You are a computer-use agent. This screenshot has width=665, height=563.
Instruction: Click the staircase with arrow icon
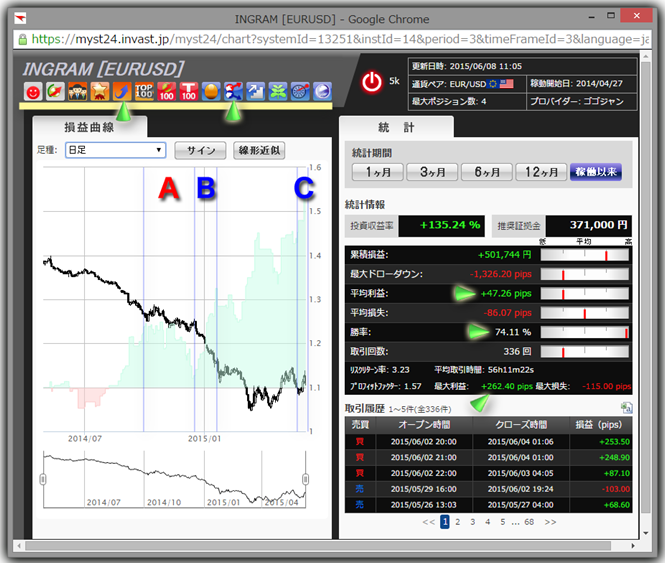point(256,91)
